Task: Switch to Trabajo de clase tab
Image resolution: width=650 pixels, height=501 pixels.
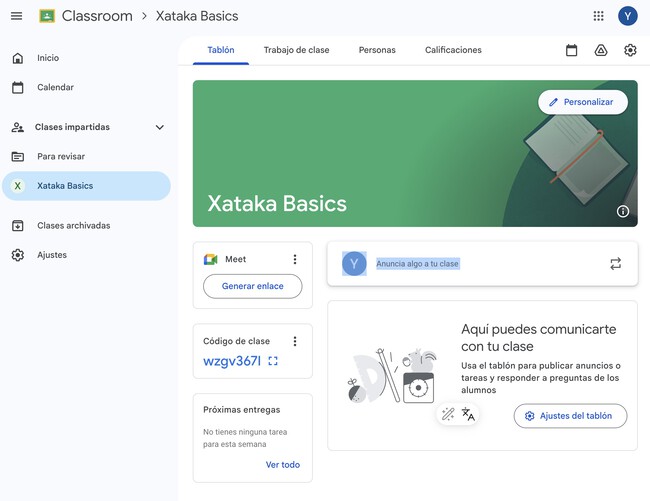Action: coord(296,50)
